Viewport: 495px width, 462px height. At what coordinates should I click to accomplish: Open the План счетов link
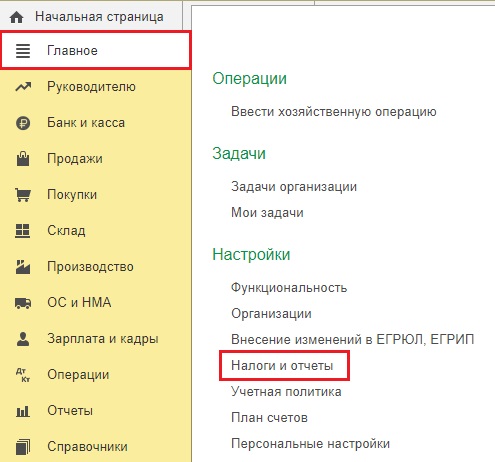click(269, 417)
